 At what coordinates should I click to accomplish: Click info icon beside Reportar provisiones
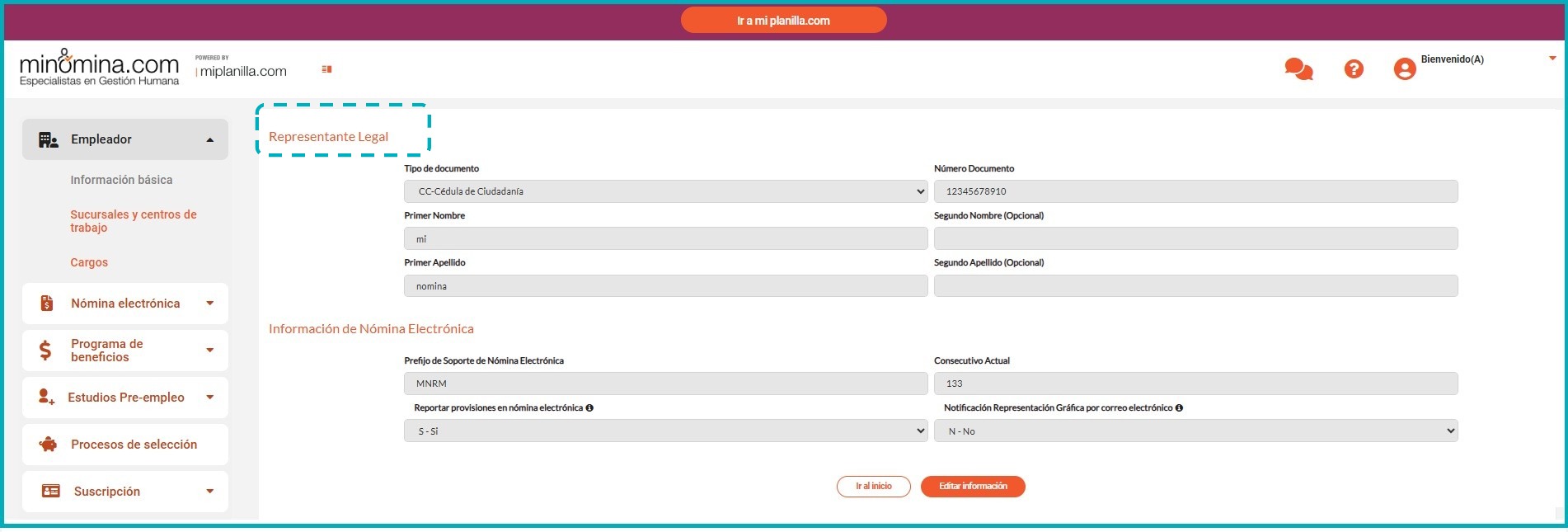click(x=589, y=408)
